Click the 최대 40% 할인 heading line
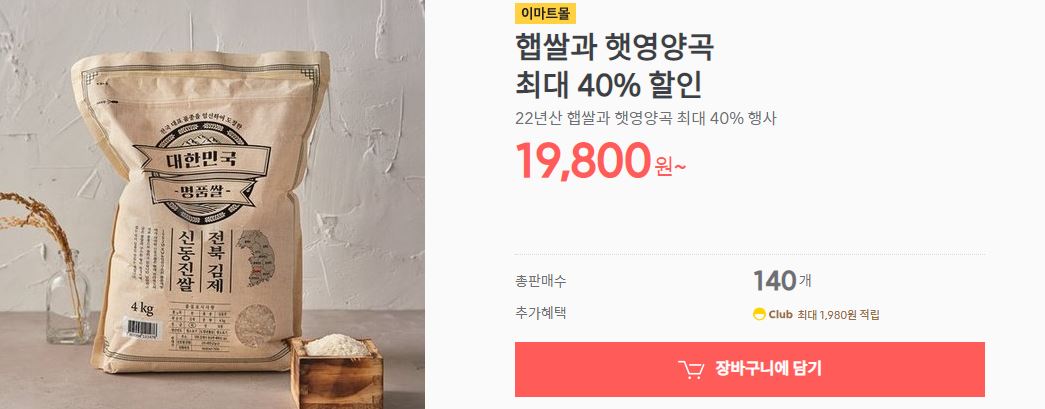Image resolution: width=1045 pixels, height=409 pixels. coord(609,85)
